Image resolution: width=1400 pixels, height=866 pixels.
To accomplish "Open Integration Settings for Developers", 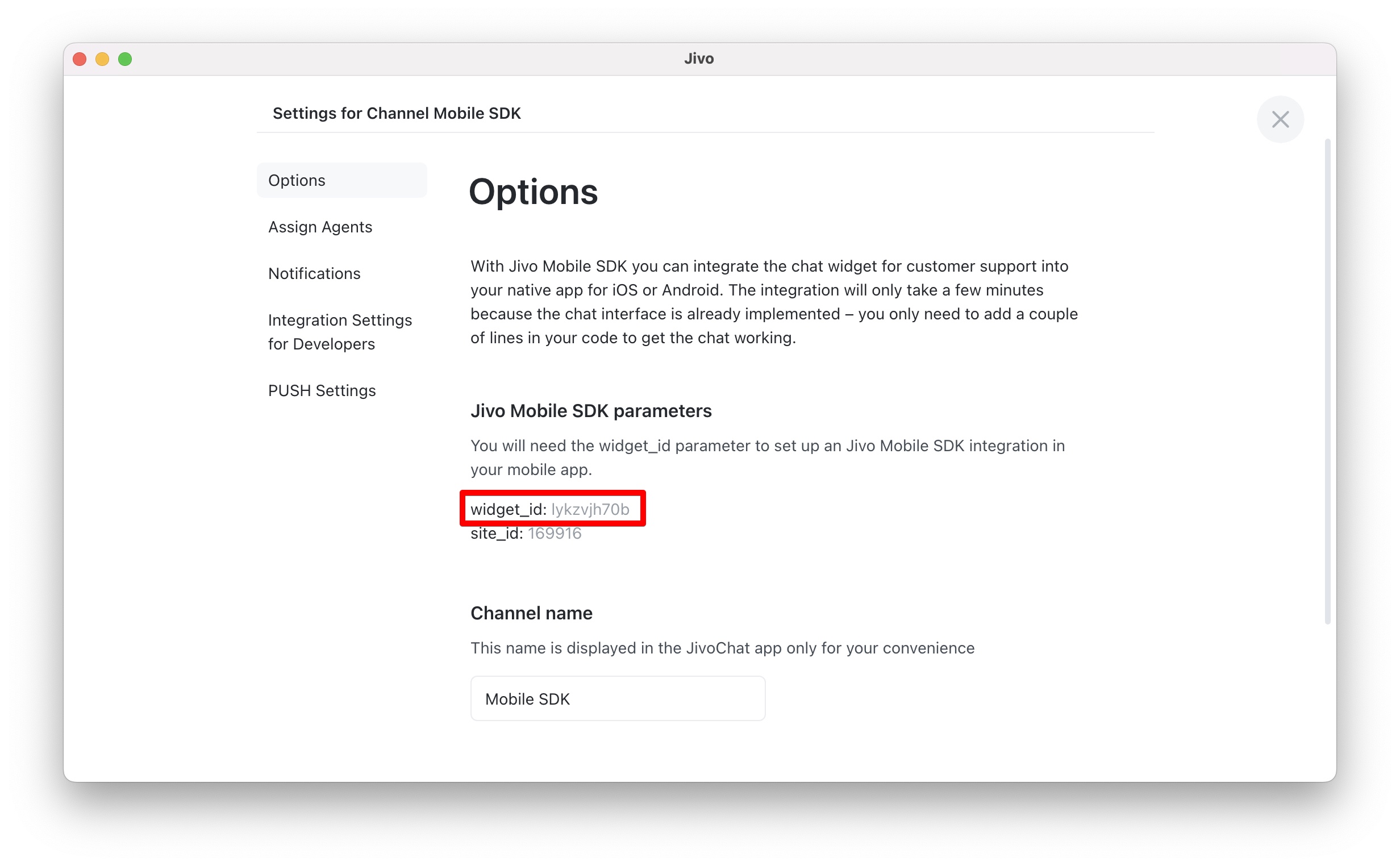I will pos(340,332).
